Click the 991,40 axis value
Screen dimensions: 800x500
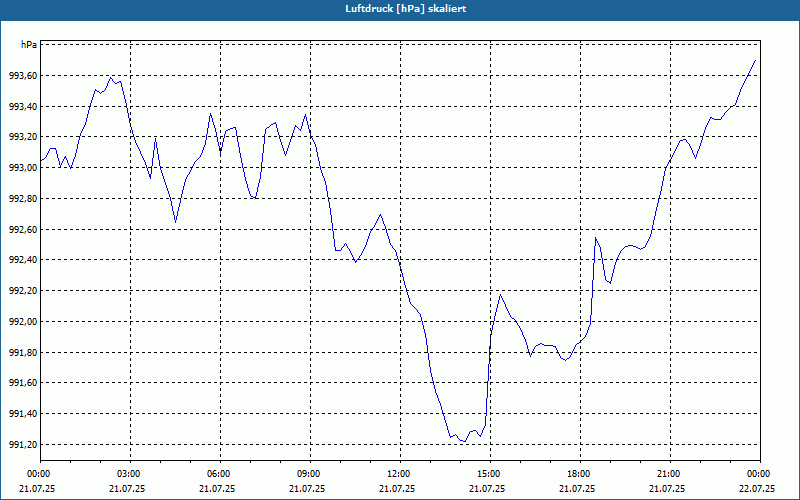(x=23, y=414)
